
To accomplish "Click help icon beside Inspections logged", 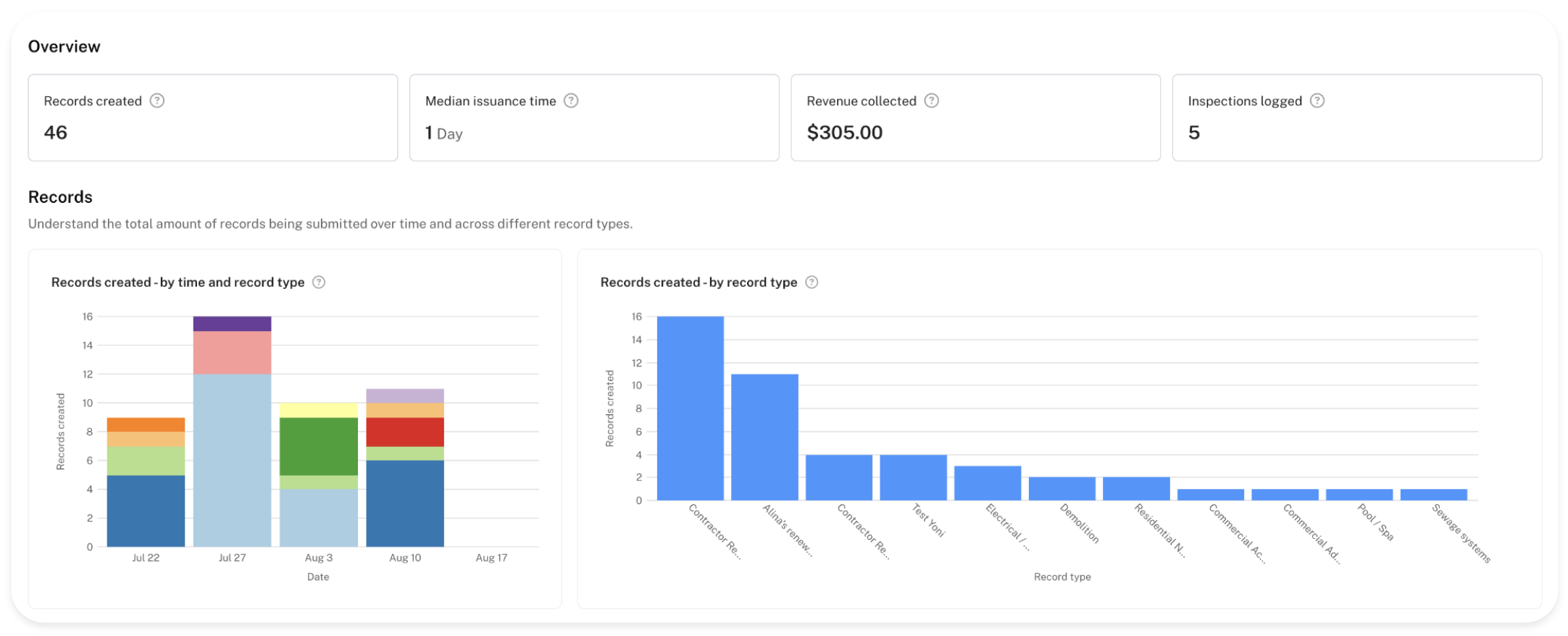I will click(x=1317, y=101).
